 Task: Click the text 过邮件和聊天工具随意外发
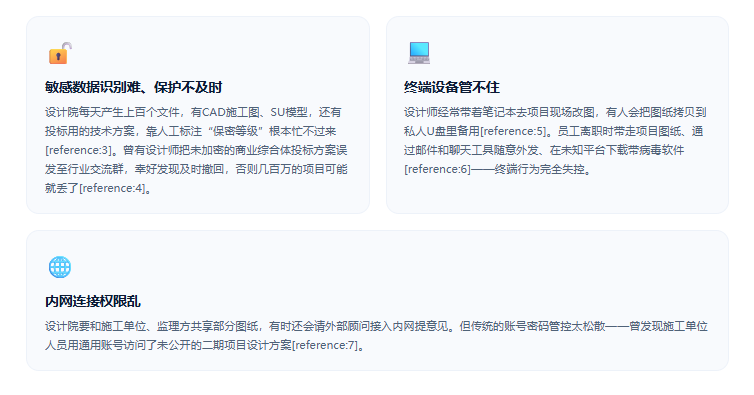(471, 150)
